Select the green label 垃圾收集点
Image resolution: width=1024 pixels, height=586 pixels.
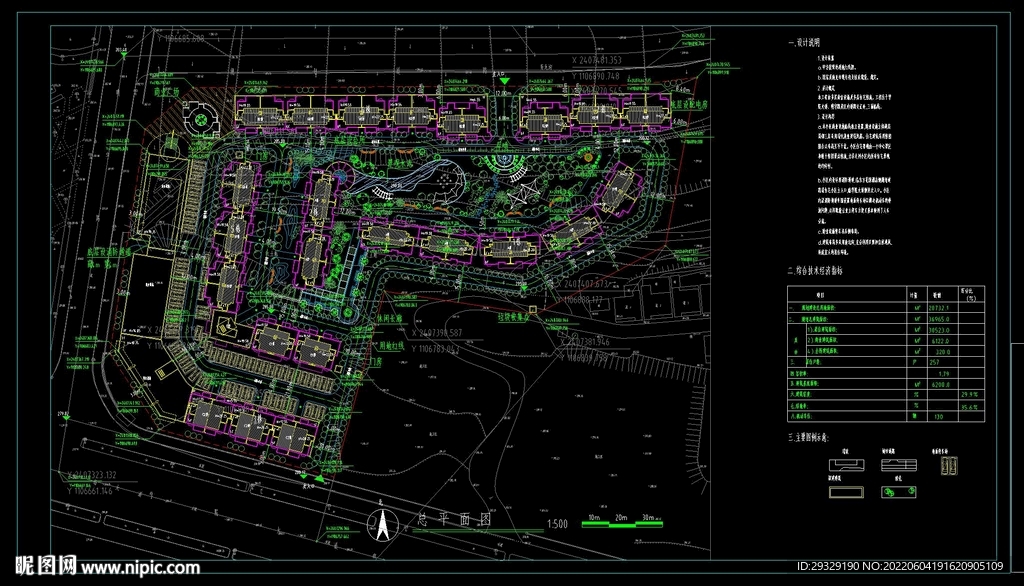coord(514,316)
